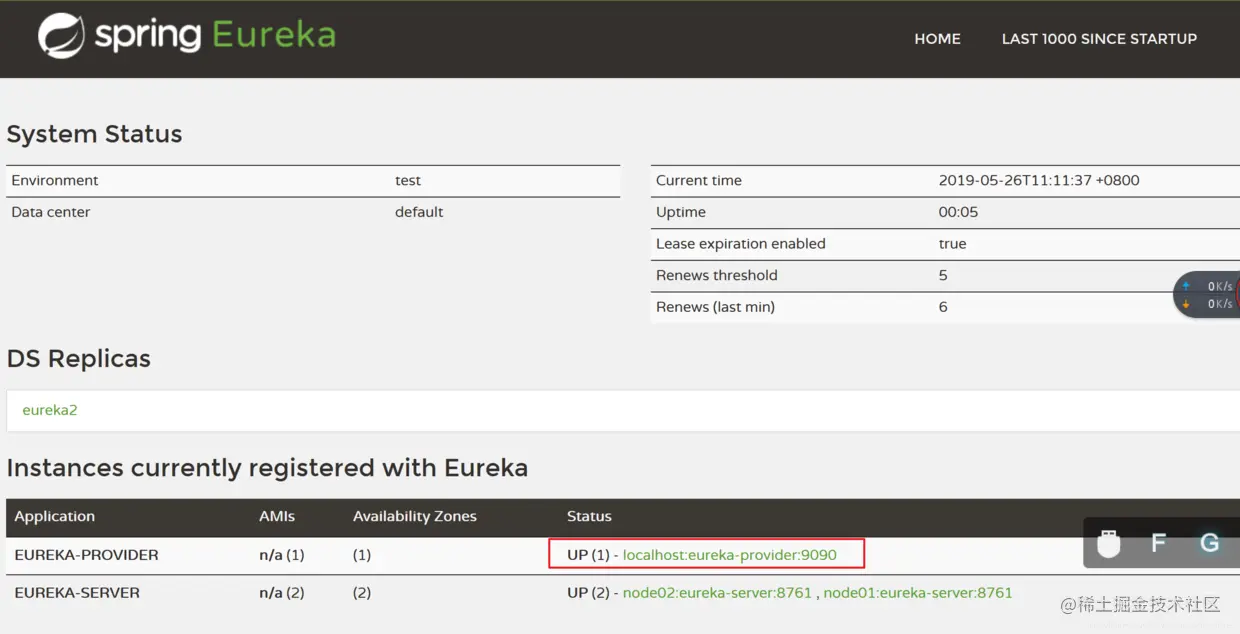Click the F icon in floating toolbar

click(x=1158, y=543)
